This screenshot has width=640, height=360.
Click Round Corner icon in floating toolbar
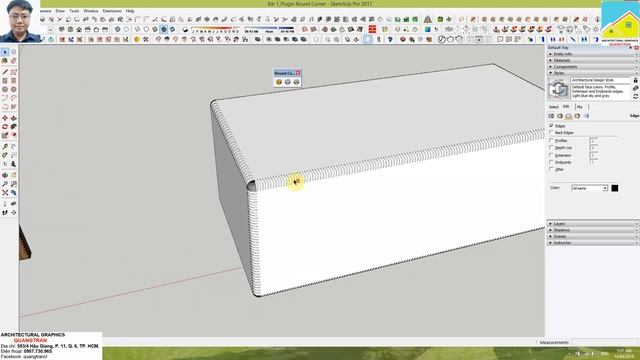point(279,82)
